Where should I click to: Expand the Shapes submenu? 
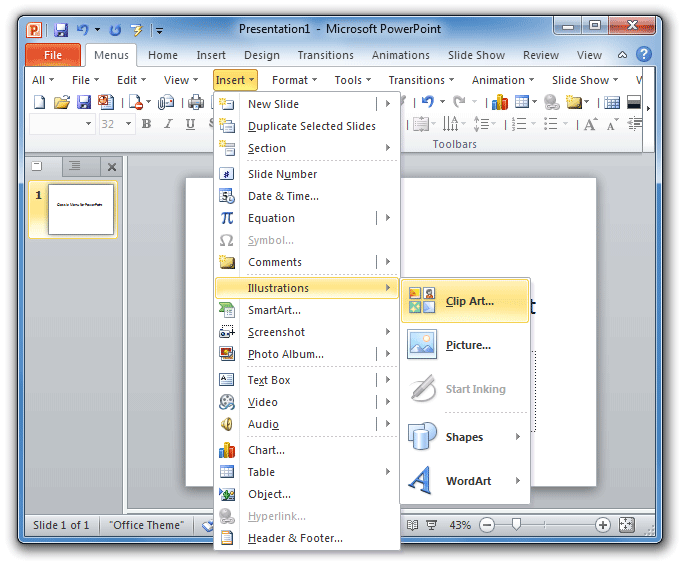[x=465, y=437]
